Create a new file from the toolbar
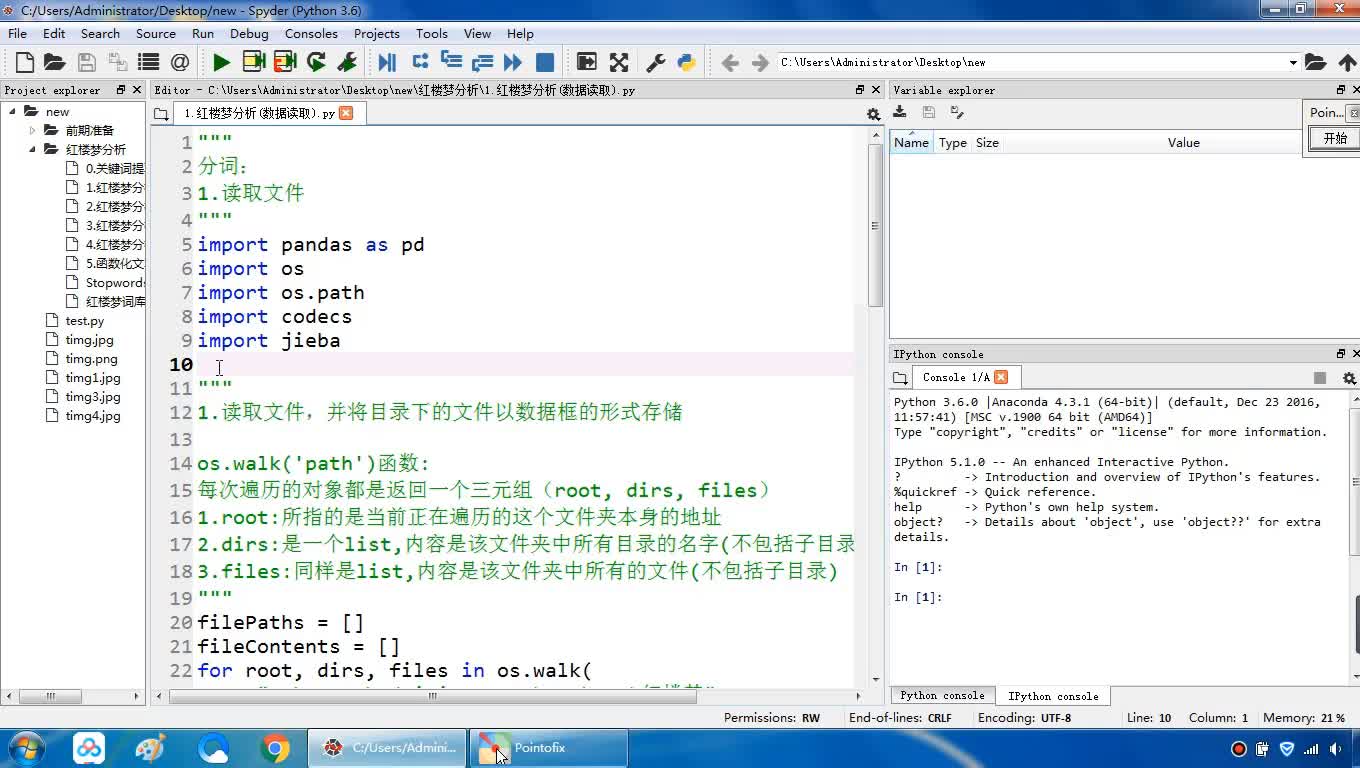The width and height of the screenshot is (1360, 768). [25, 62]
